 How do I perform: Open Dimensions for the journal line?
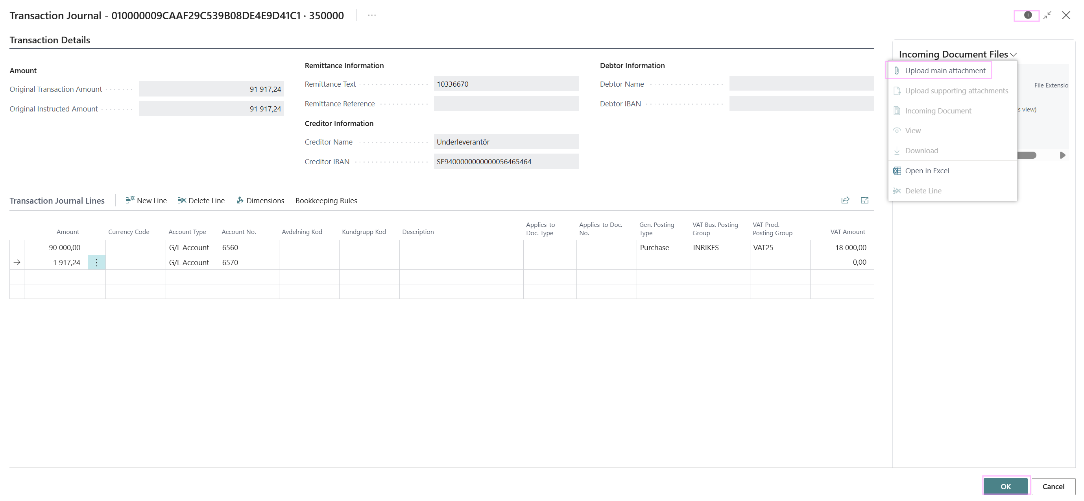pyautogui.click(x=260, y=200)
